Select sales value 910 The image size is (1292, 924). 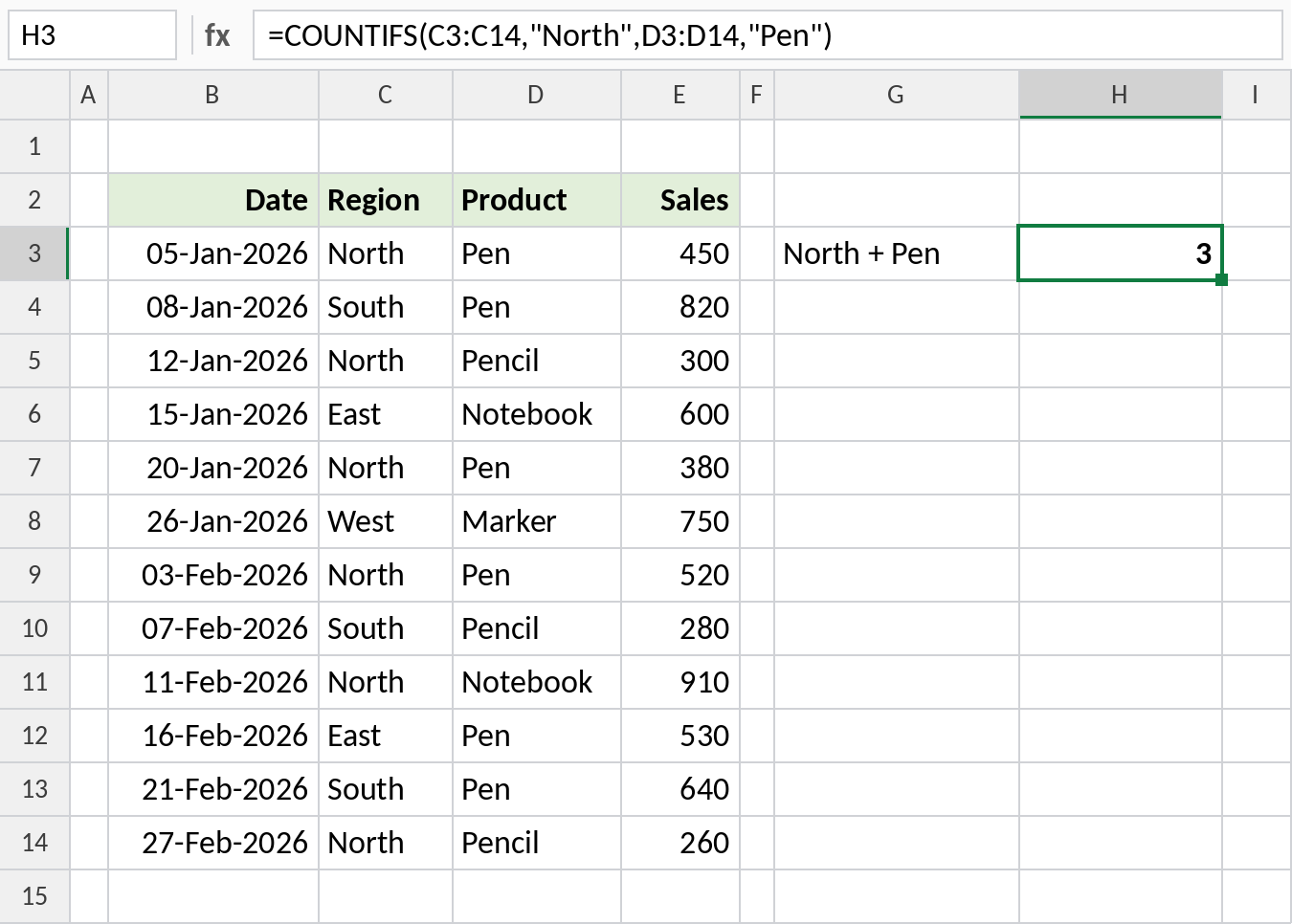point(680,682)
